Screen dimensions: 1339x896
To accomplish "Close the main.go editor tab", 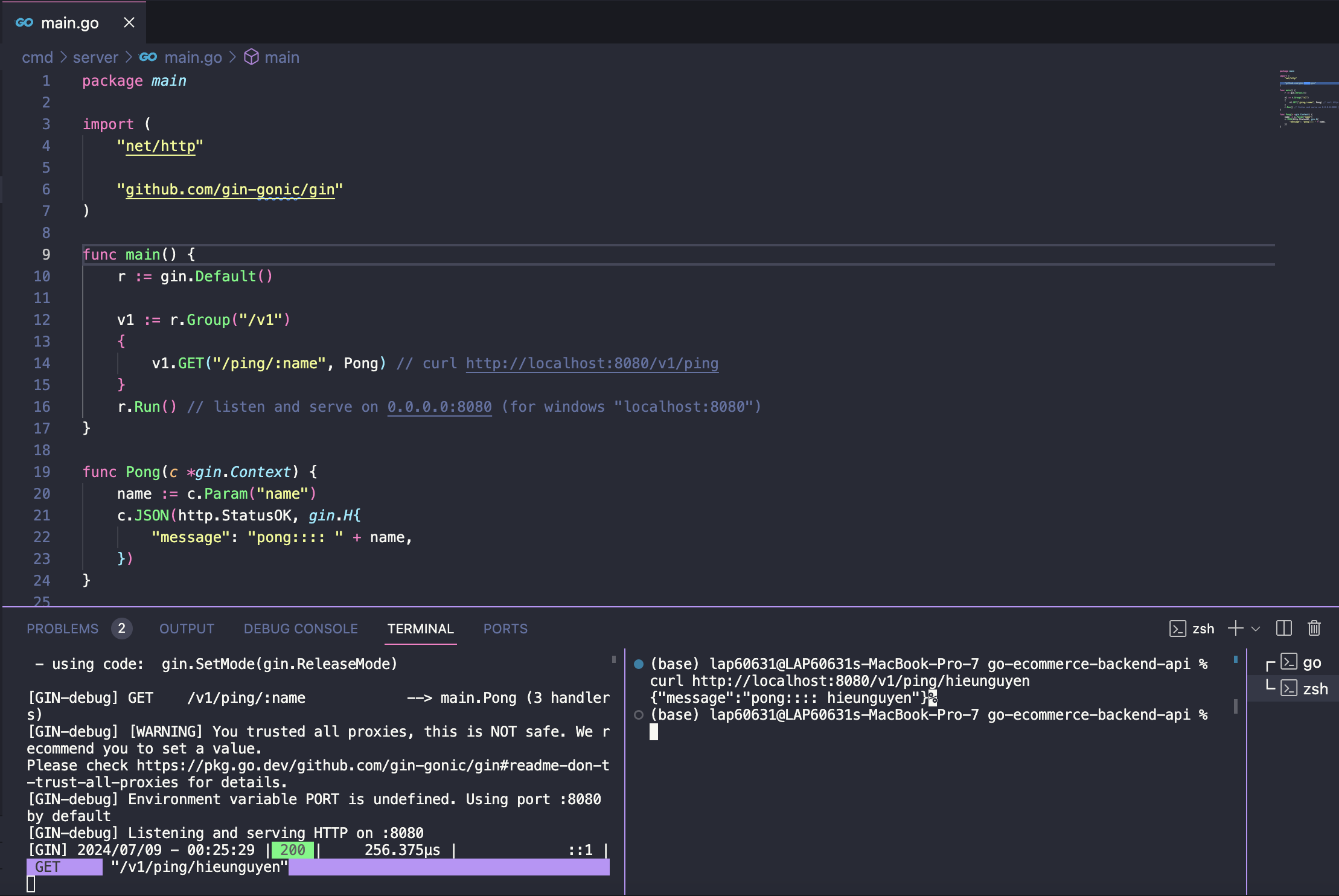I will [x=129, y=23].
